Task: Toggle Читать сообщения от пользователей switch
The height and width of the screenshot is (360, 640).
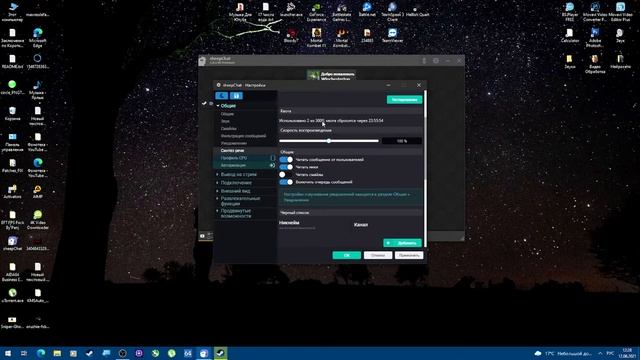Action: tap(286, 160)
